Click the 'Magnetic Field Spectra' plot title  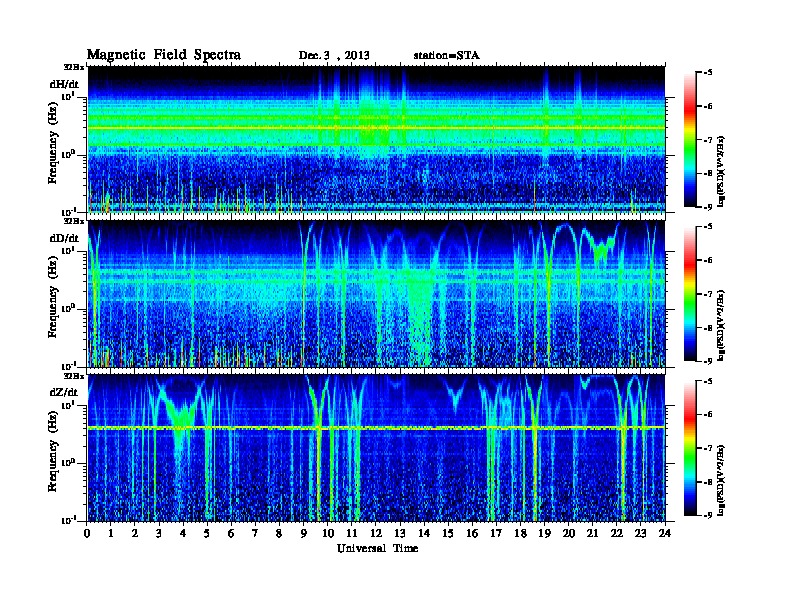164,56
